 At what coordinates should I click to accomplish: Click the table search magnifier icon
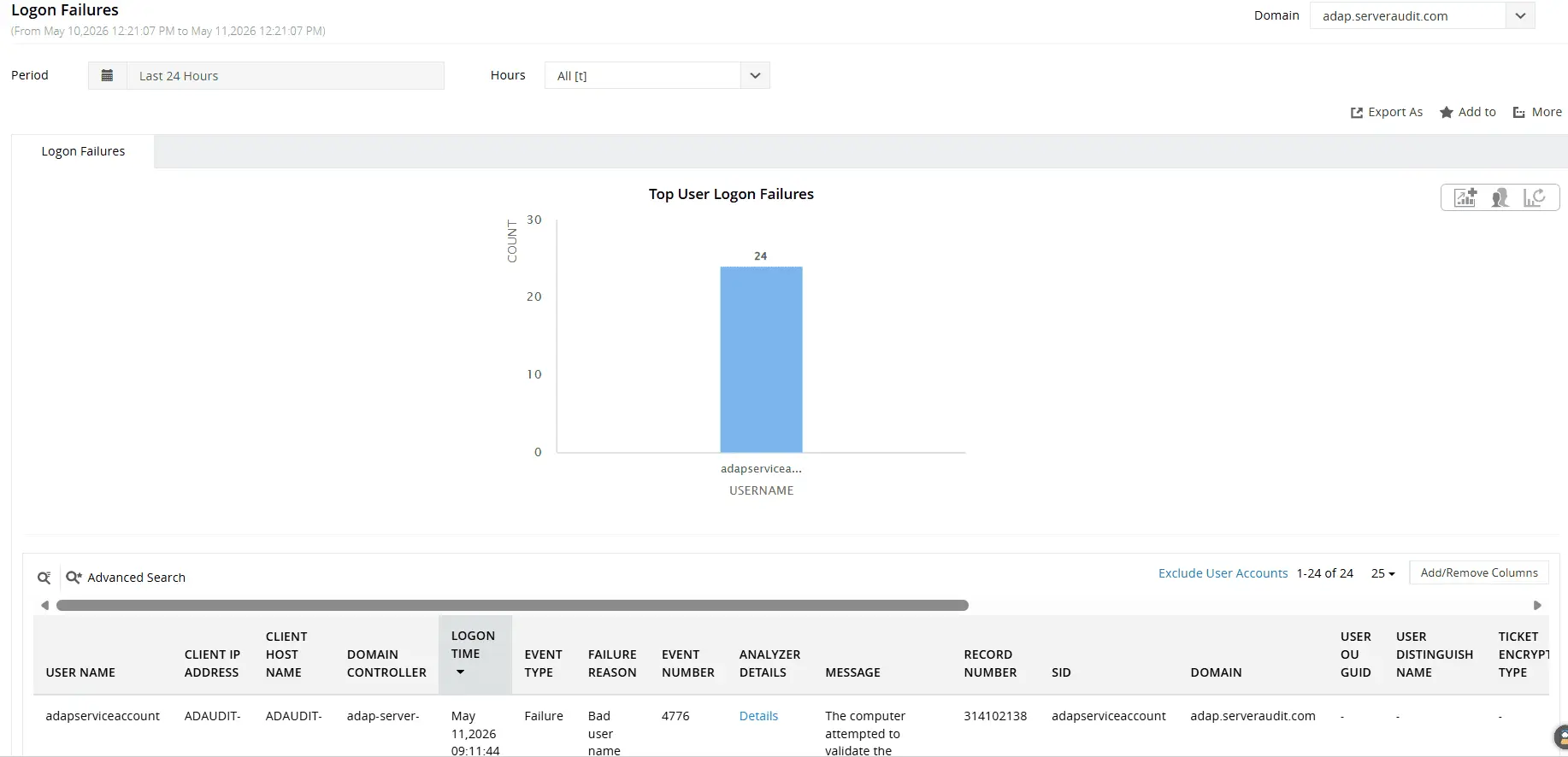click(x=44, y=578)
